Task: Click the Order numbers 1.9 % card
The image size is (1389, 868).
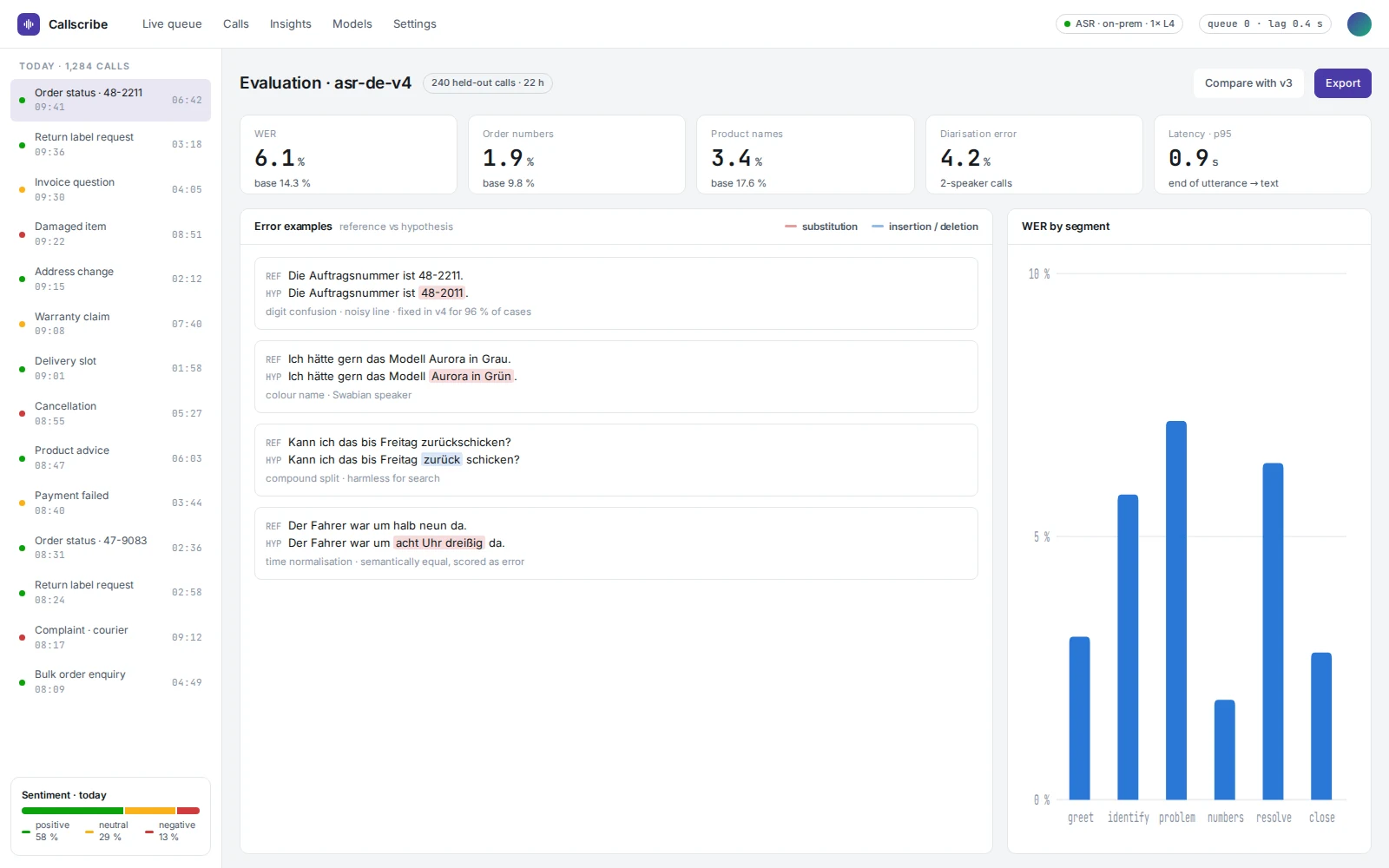Action: pyautogui.click(x=576, y=155)
